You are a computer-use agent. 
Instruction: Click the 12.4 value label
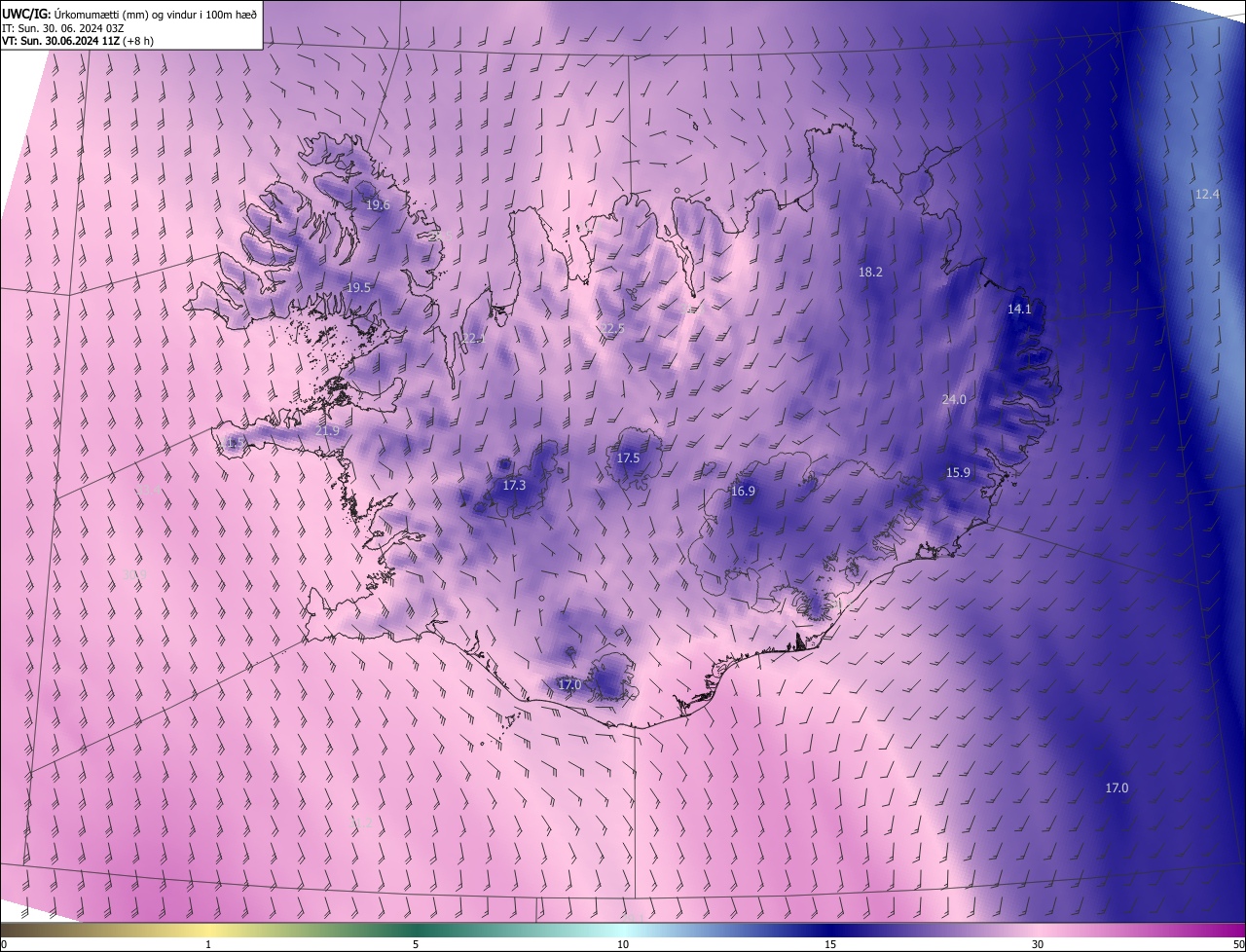click(x=1206, y=195)
